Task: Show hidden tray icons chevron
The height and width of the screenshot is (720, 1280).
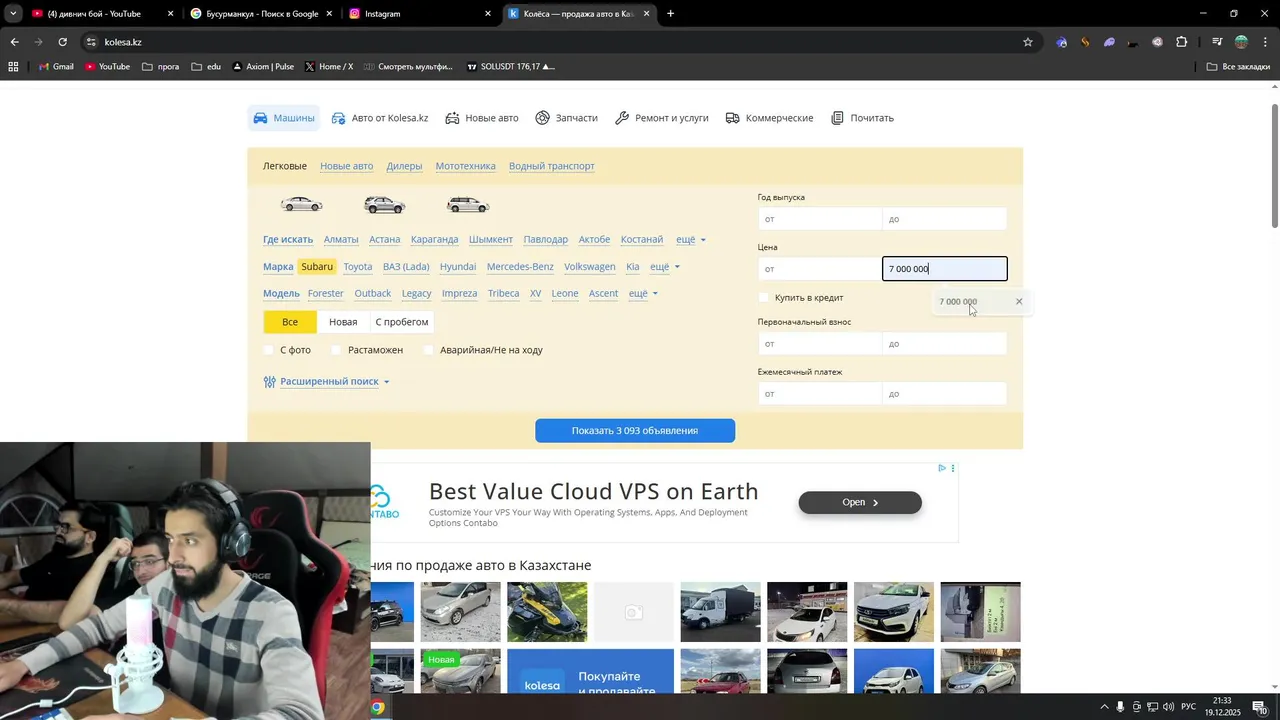Action: 1104,707
